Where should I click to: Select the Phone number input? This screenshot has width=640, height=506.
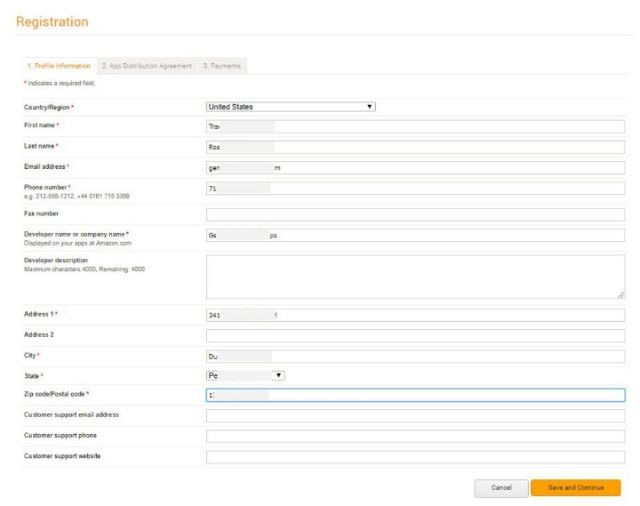point(415,188)
